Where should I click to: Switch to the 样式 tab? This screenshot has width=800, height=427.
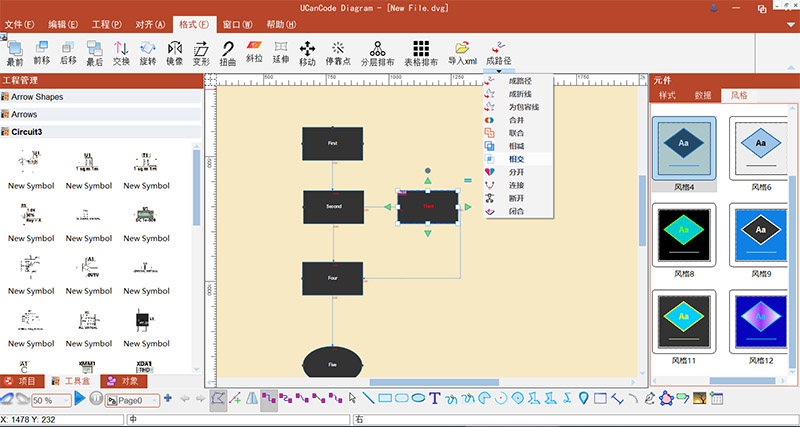tap(667, 96)
